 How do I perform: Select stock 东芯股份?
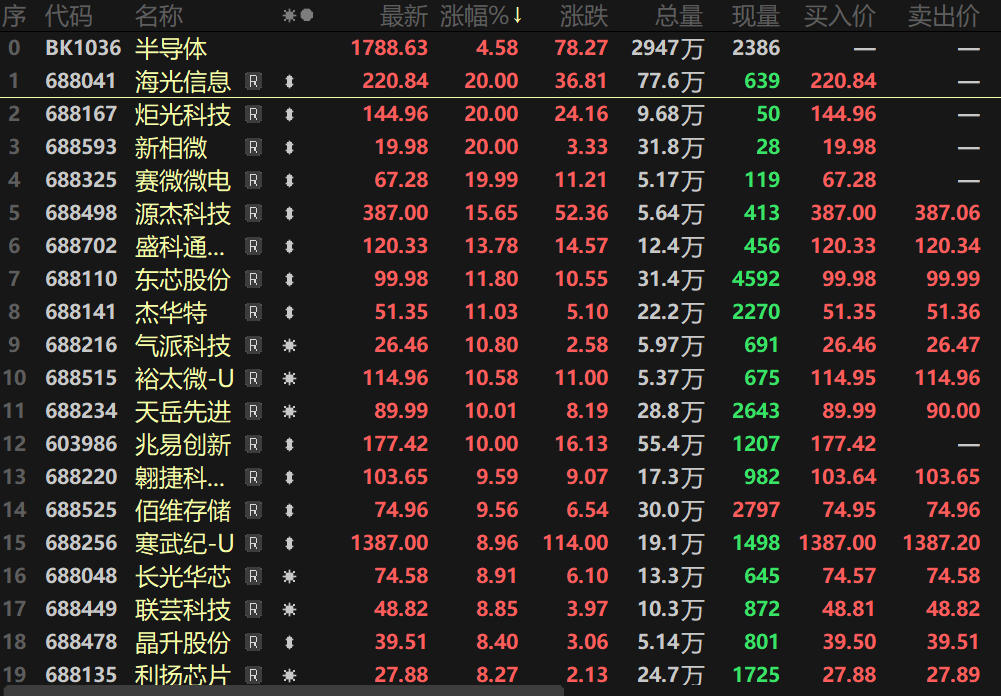point(183,279)
